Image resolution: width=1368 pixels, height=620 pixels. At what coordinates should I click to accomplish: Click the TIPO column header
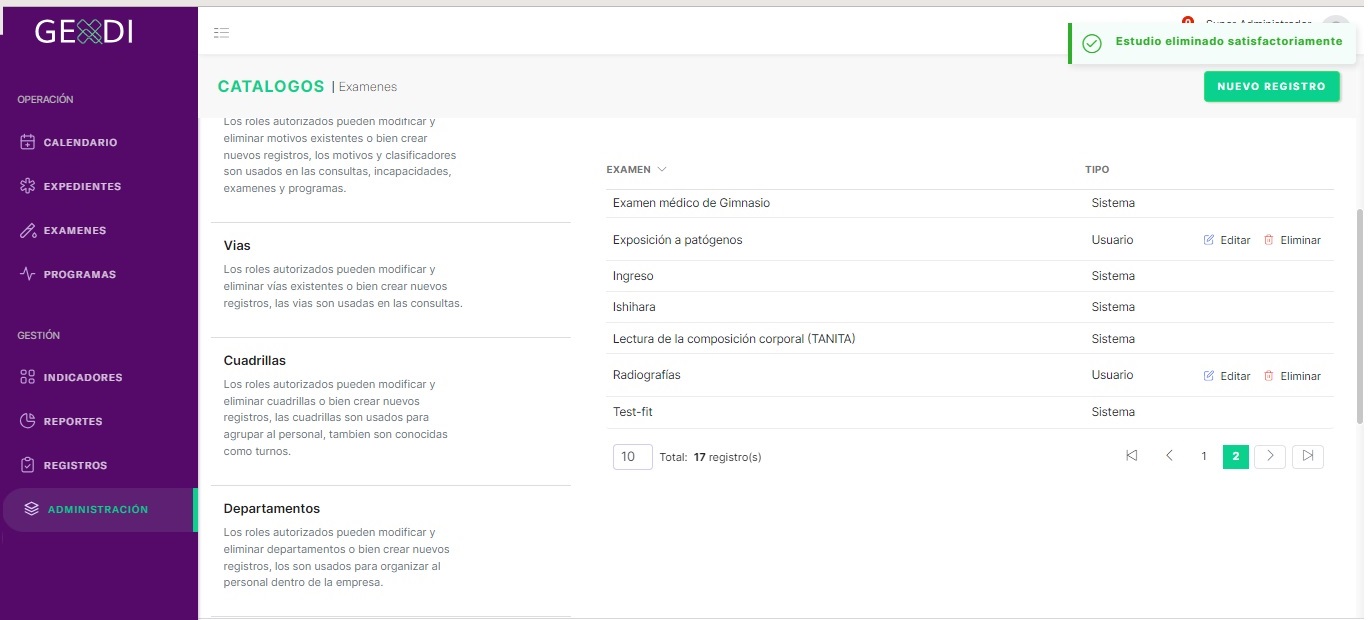coord(1097,170)
